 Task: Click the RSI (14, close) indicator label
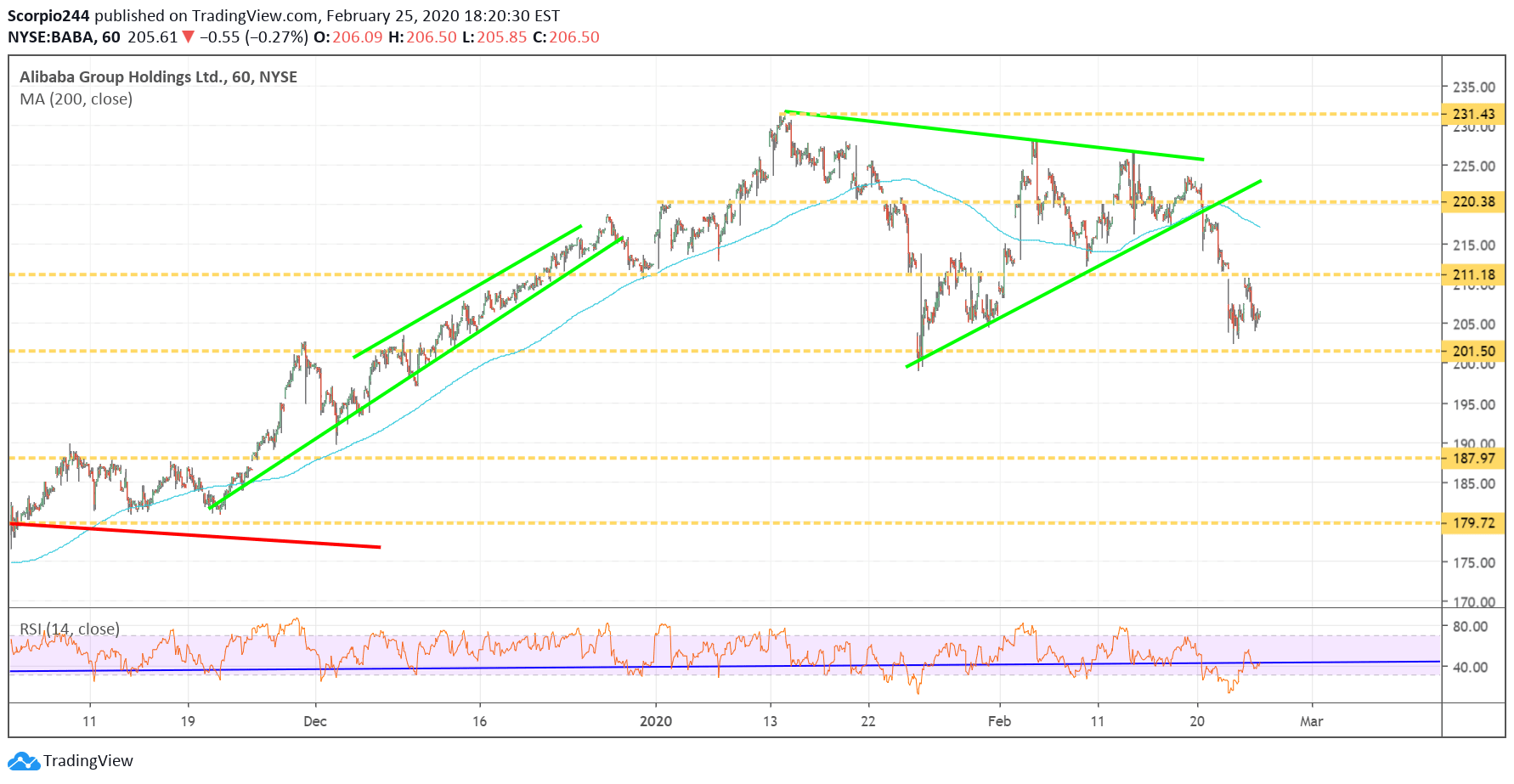[70, 629]
